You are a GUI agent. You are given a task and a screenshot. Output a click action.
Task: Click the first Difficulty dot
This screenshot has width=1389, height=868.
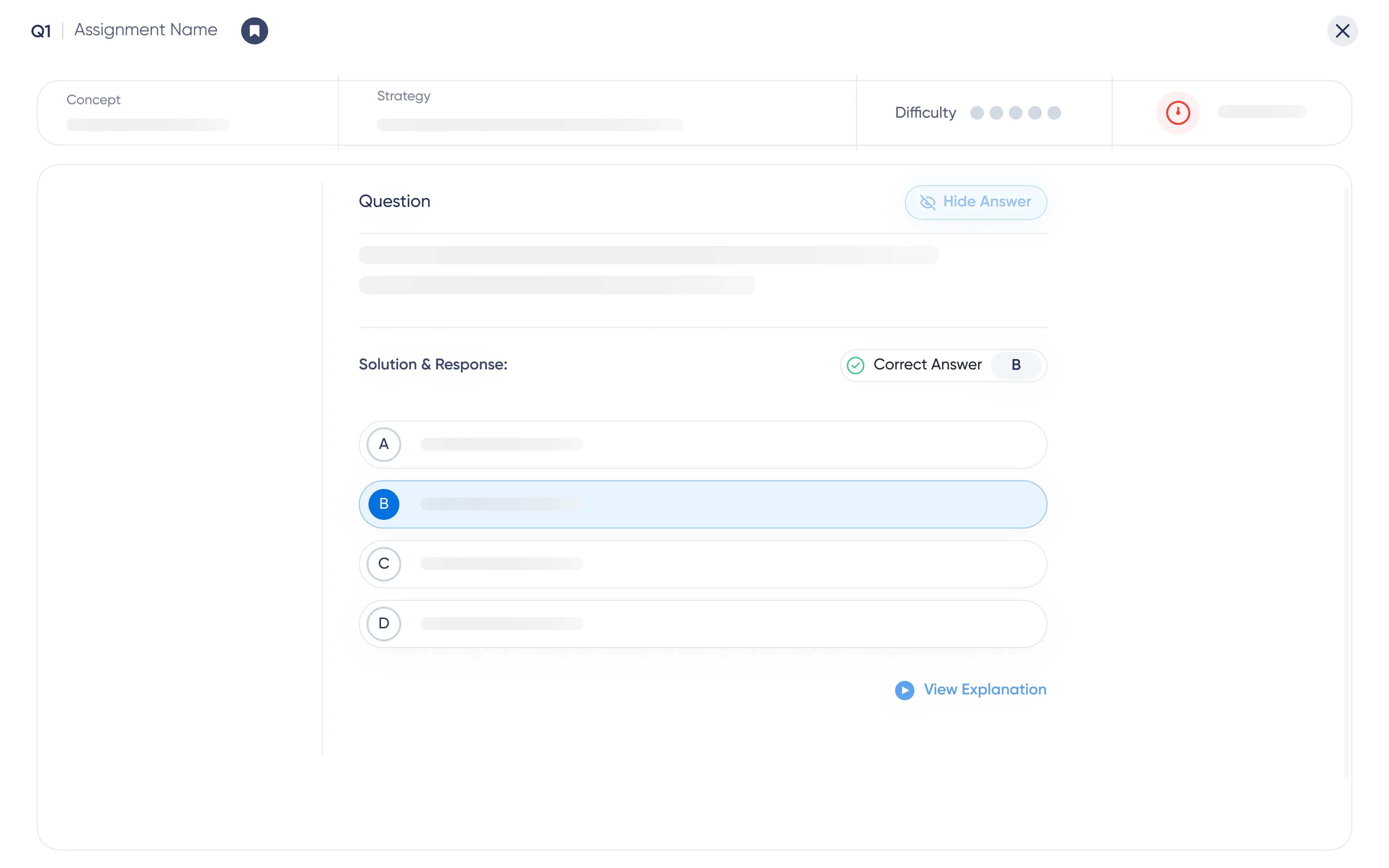click(x=977, y=113)
